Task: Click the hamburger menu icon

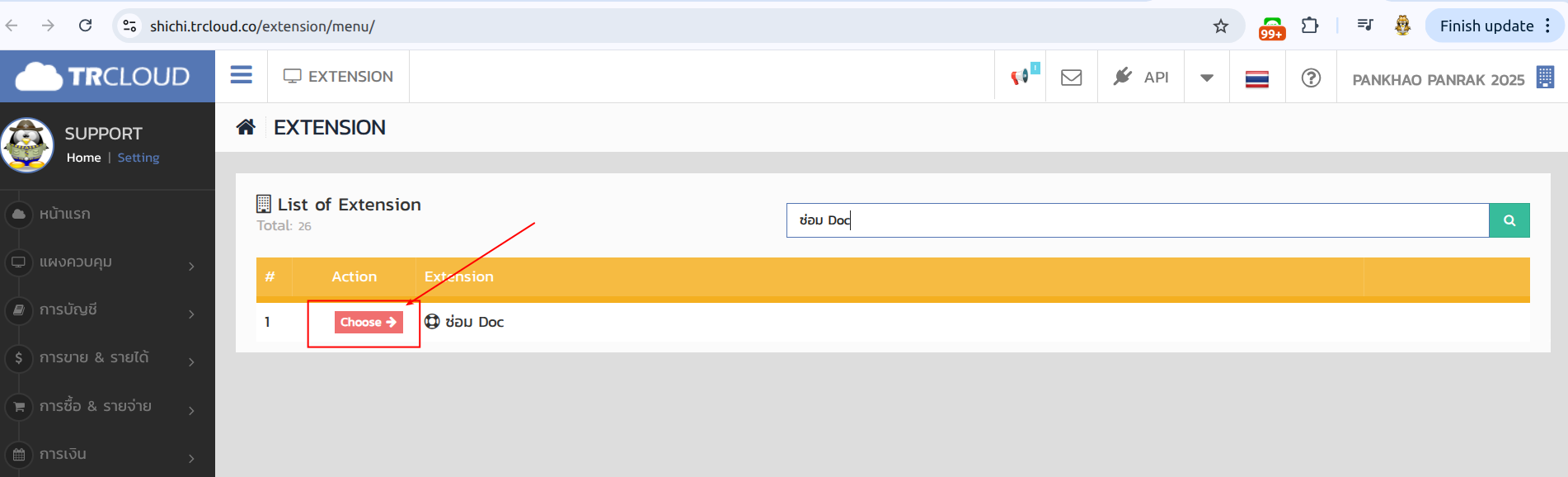Action: pos(241,76)
